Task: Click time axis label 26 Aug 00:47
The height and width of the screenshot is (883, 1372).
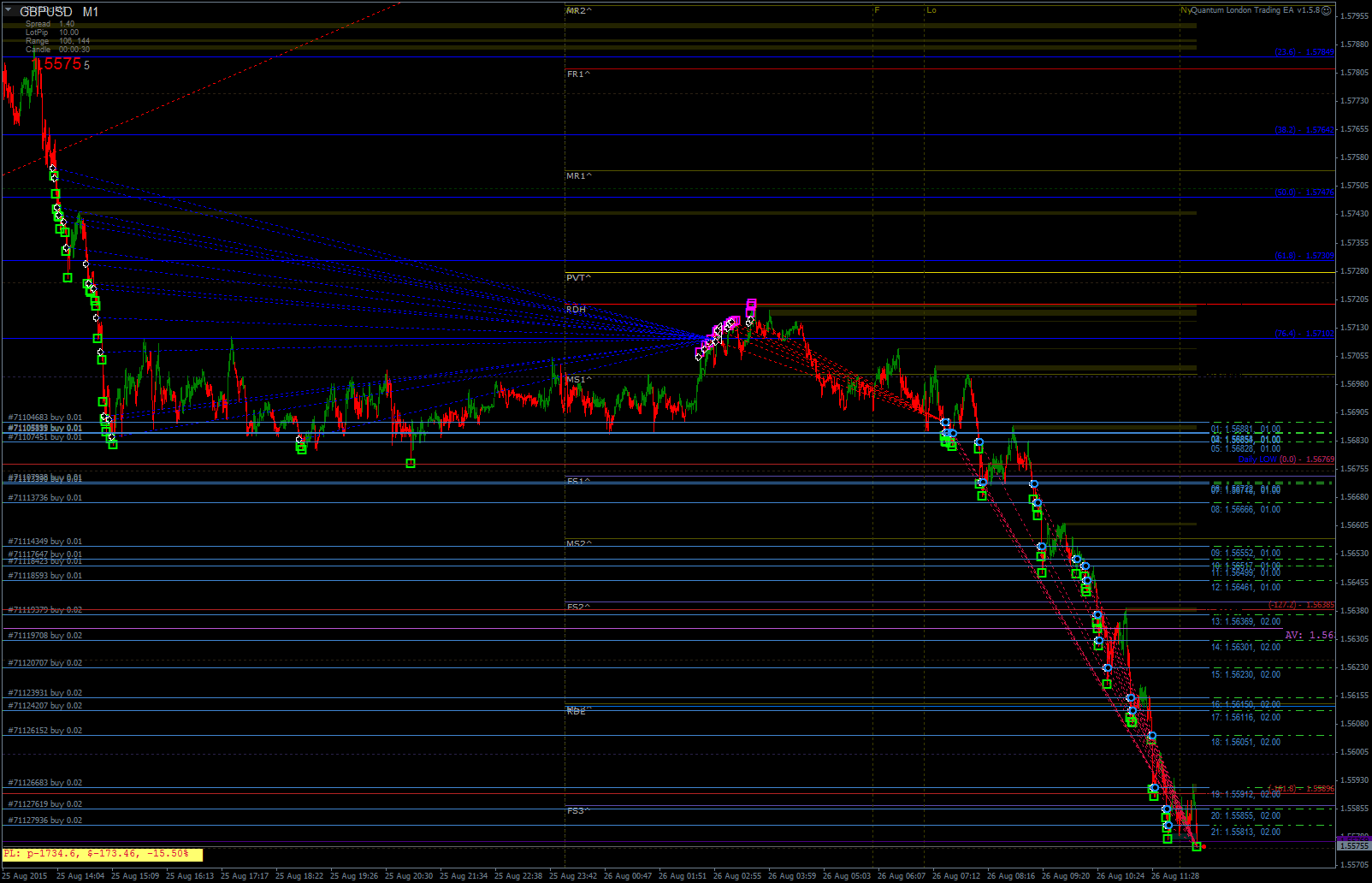Action: pyautogui.click(x=628, y=876)
